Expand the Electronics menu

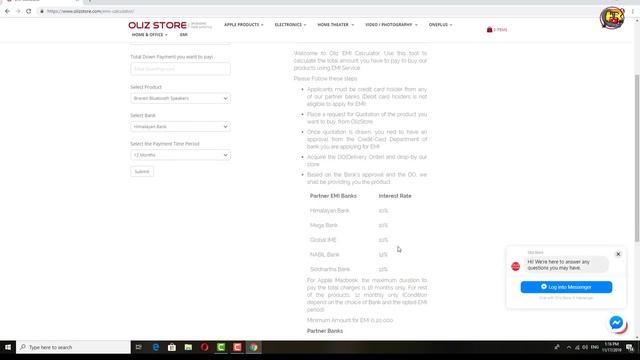[290, 25]
